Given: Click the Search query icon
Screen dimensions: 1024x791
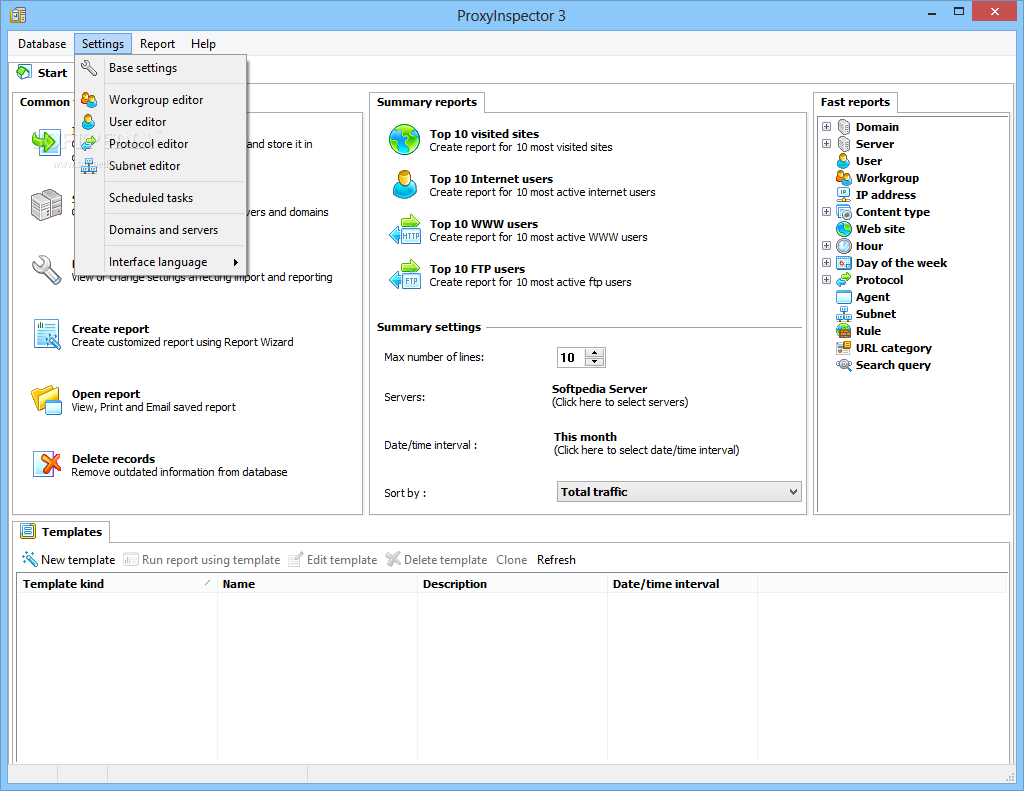Looking at the screenshot, I should pyautogui.click(x=844, y=364).
